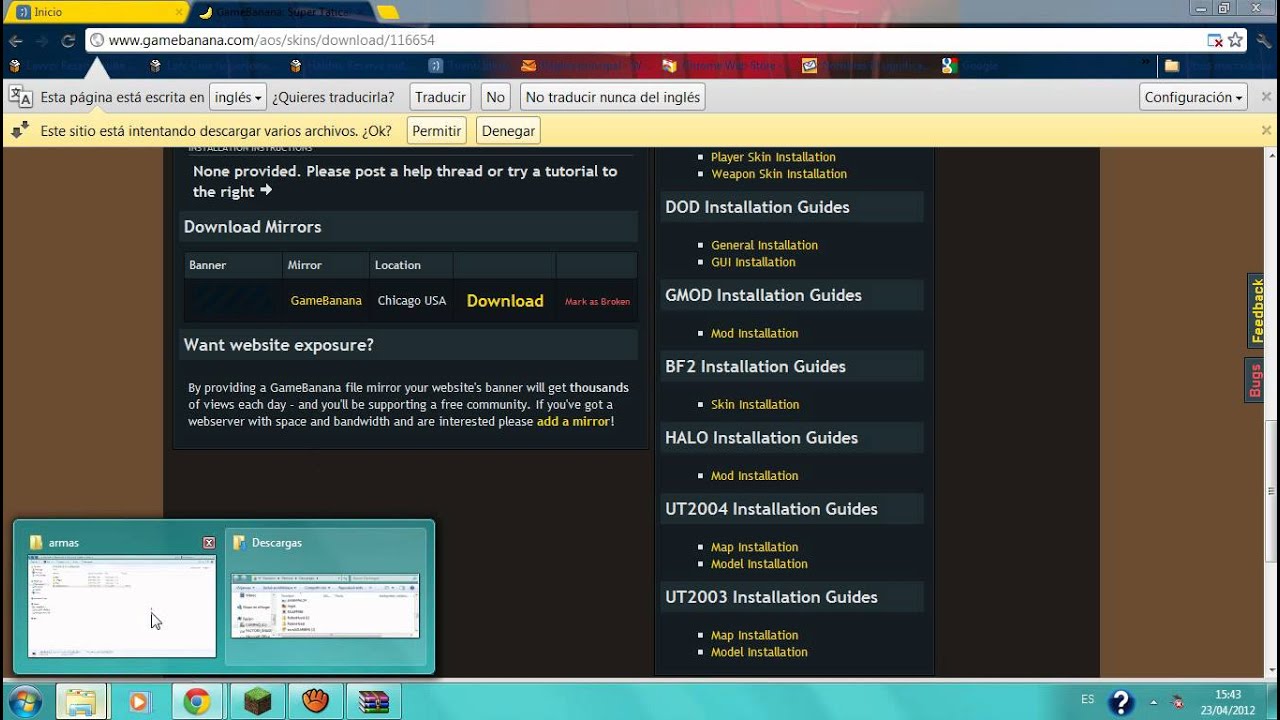Open WinRAR from the taskbar
The width and height of the screenshot is (1280, 720).
[x=374, y=701]
